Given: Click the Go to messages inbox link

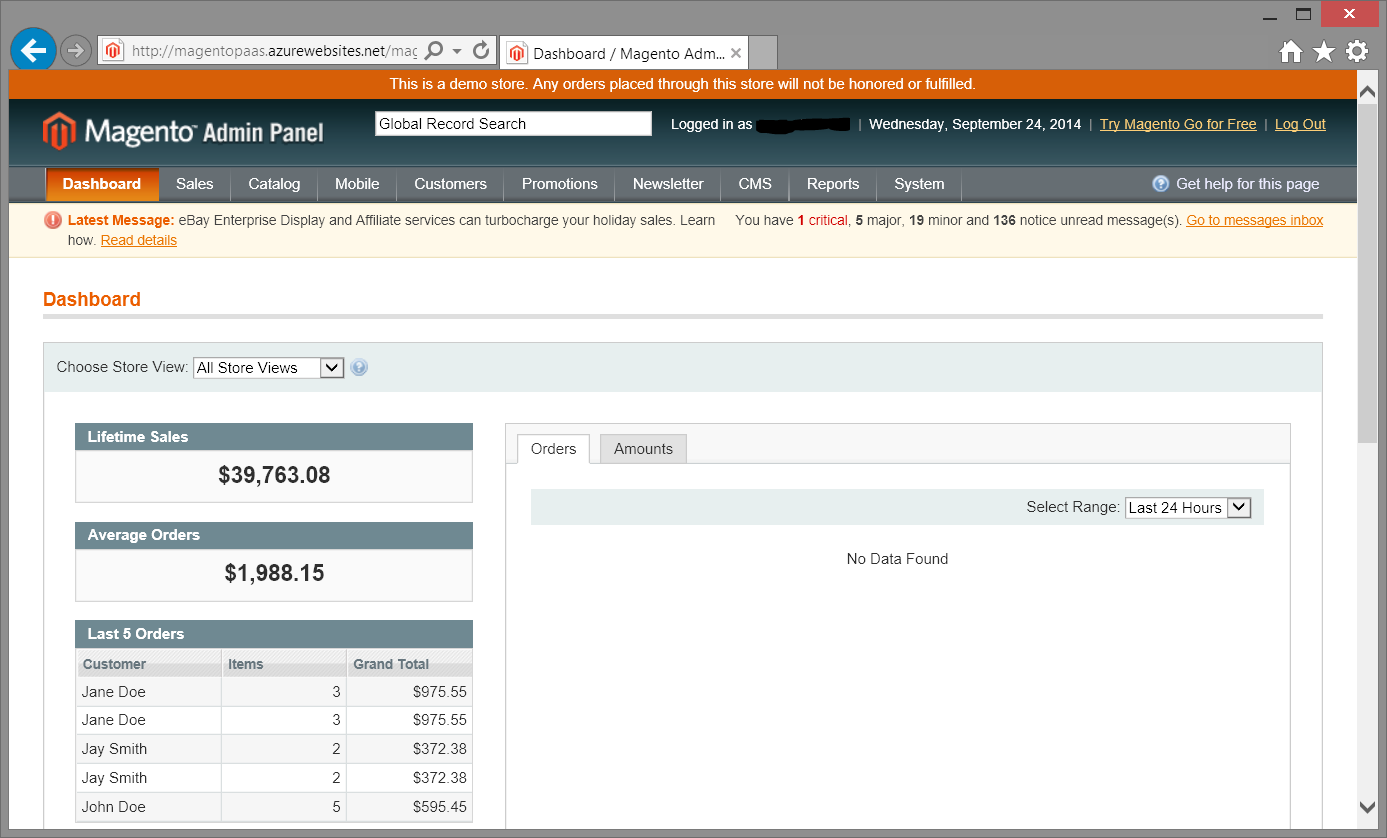Looking at the screenshot, I should click(x=1255, y=220).
